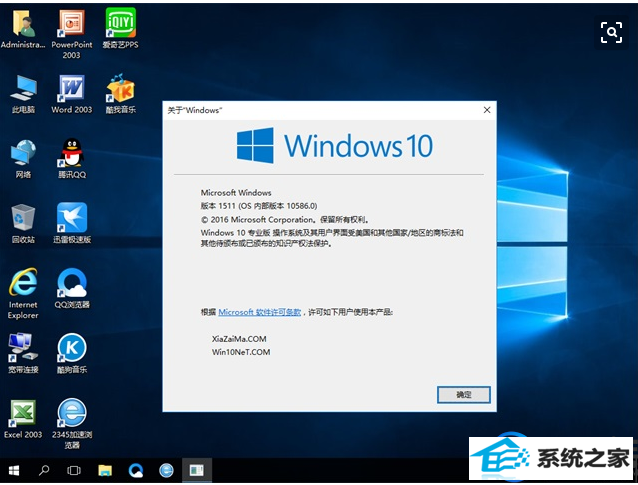This screenshot has height=485, width=638.
Task: Click the image zoom search overlay icon
Action: 611,33
